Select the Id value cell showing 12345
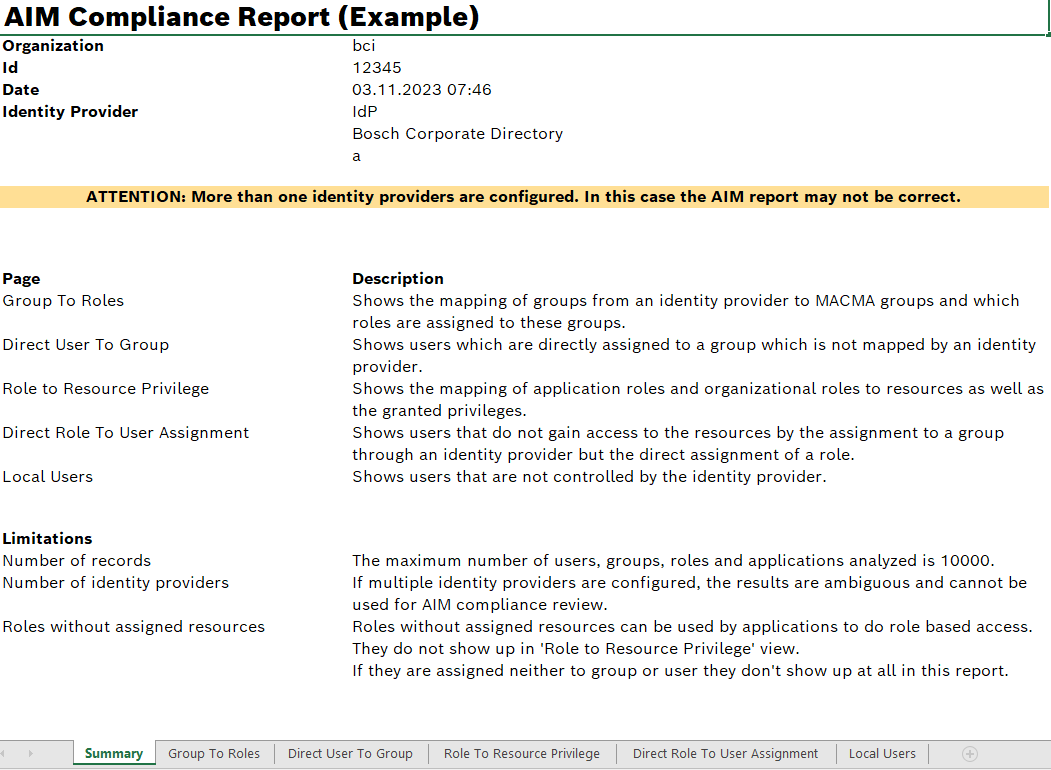This screenshot has width=1051, height=770. [375, 67]
